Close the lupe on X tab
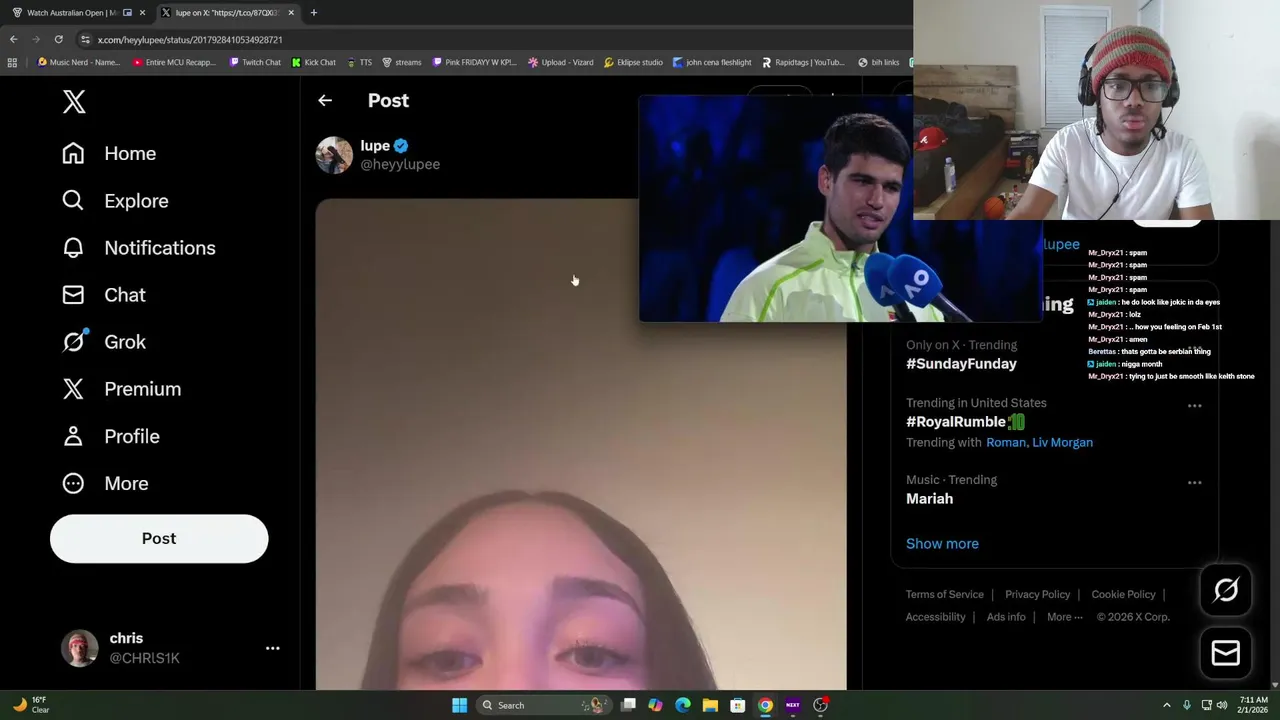The width and height of the screenshot is (1280, 720). (291, 13)
